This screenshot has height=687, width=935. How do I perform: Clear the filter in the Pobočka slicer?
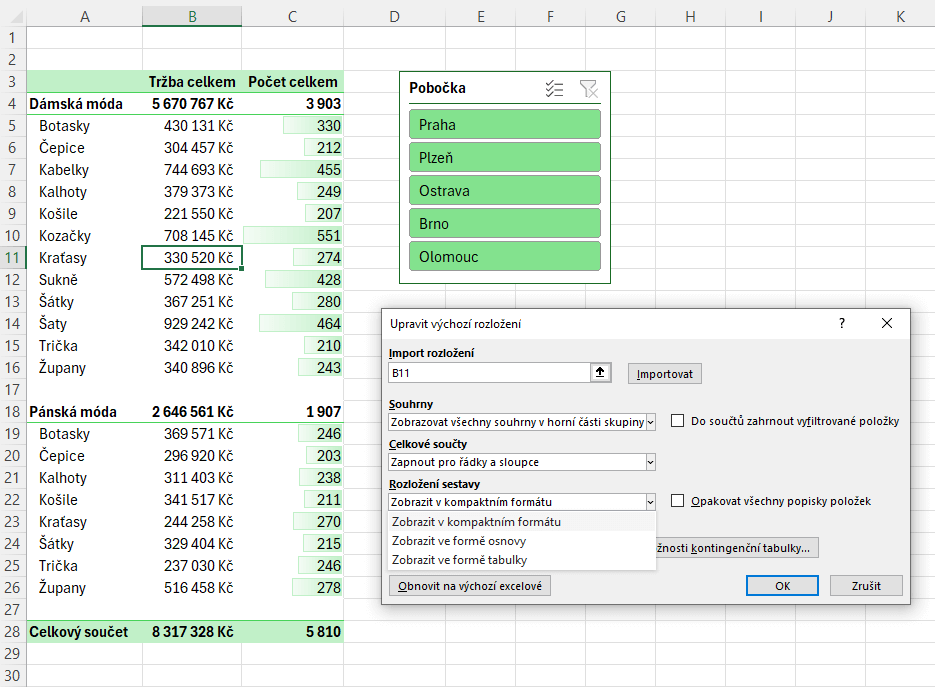[x=589, y=89]
